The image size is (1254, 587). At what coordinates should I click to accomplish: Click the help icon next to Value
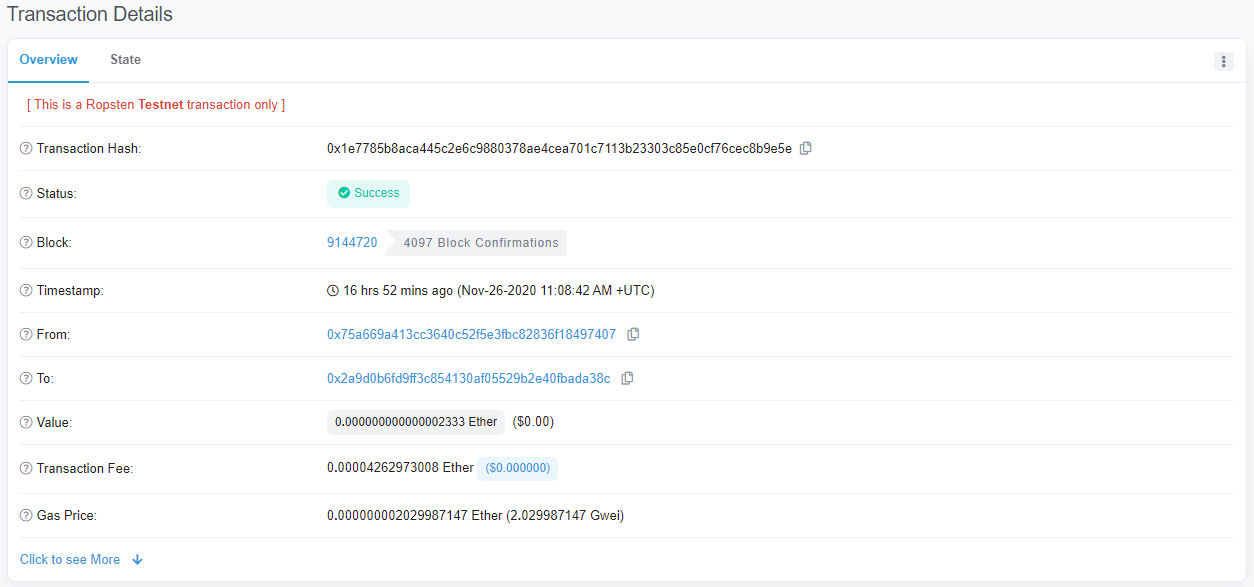tap(26, 423)
